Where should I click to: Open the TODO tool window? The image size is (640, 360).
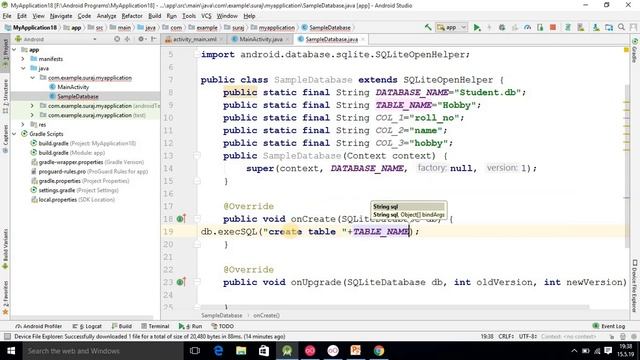tap(223, 326)
